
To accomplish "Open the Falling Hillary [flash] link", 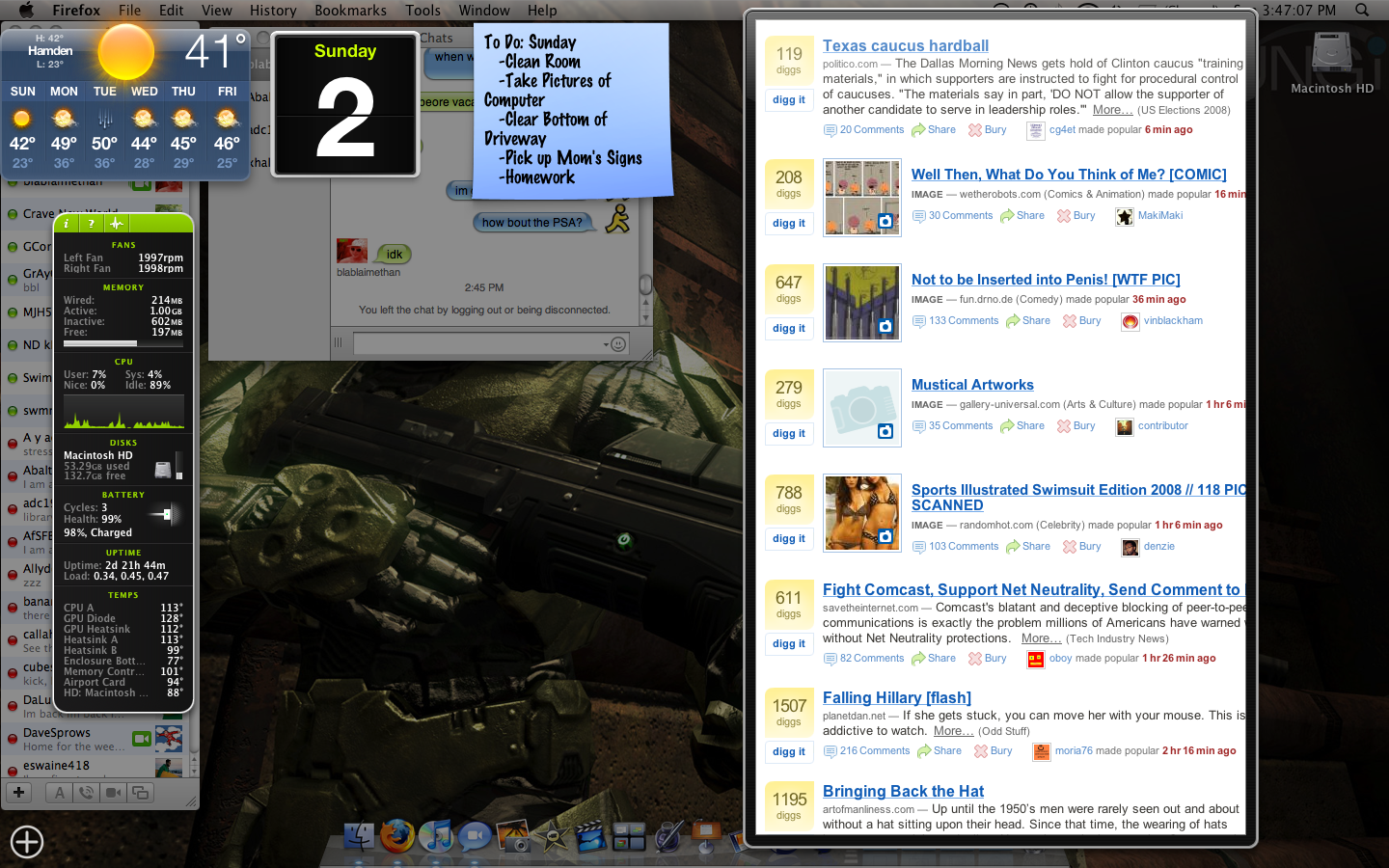I will [x=896, y=697].
